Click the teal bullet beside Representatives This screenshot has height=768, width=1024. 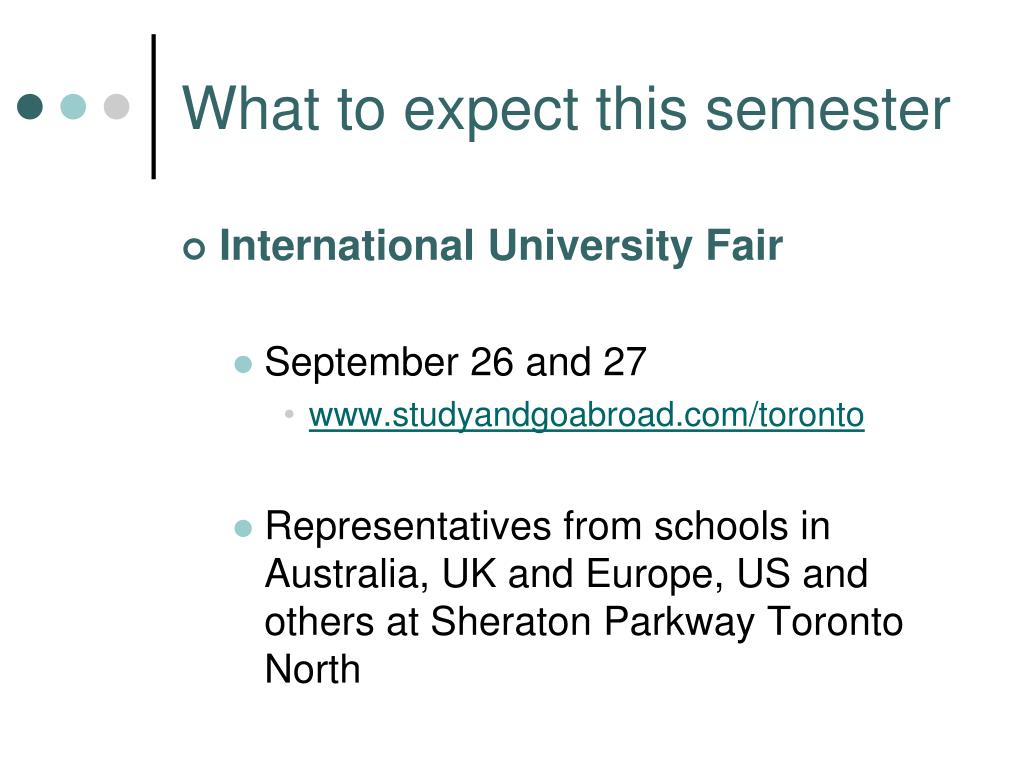click(243, 528)
